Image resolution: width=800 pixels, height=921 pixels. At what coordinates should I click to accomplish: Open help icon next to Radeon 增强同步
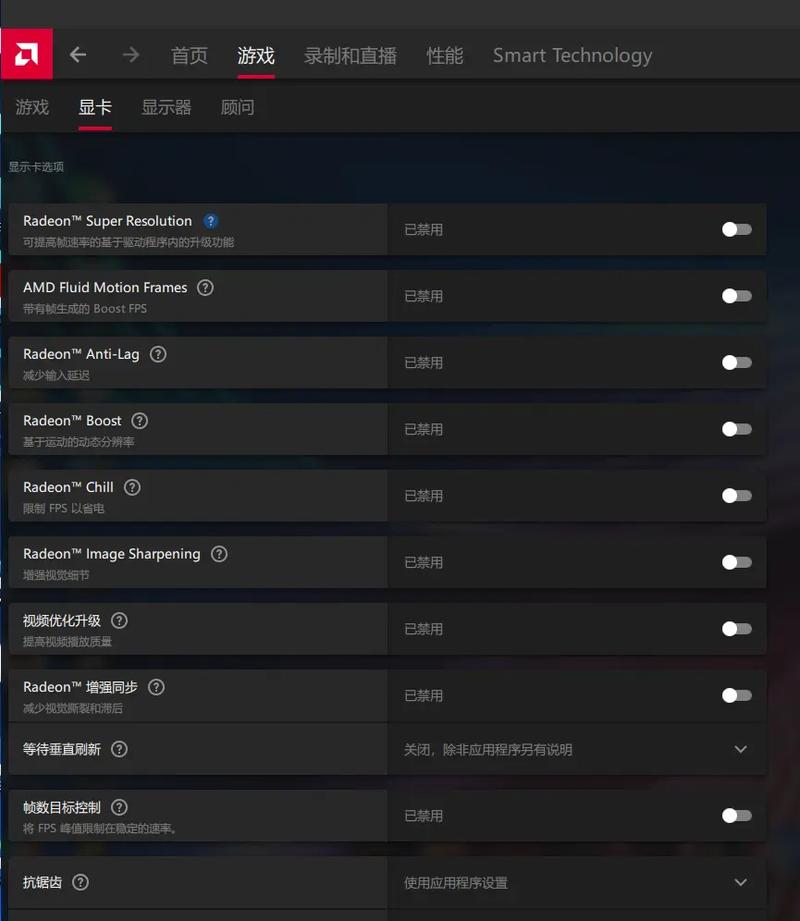tap(156, 687)
